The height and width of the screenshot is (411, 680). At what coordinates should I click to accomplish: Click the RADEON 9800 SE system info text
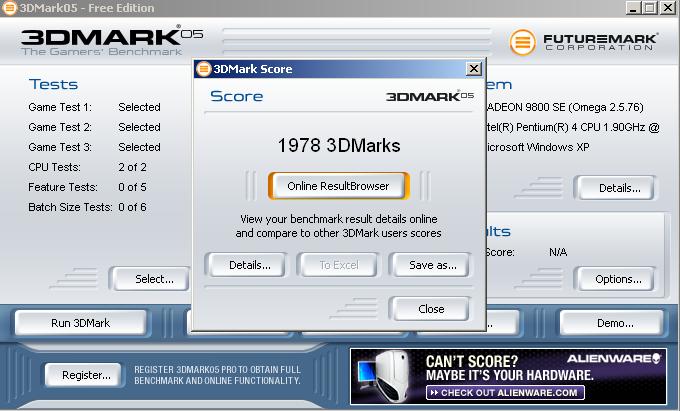coord(565,107)
